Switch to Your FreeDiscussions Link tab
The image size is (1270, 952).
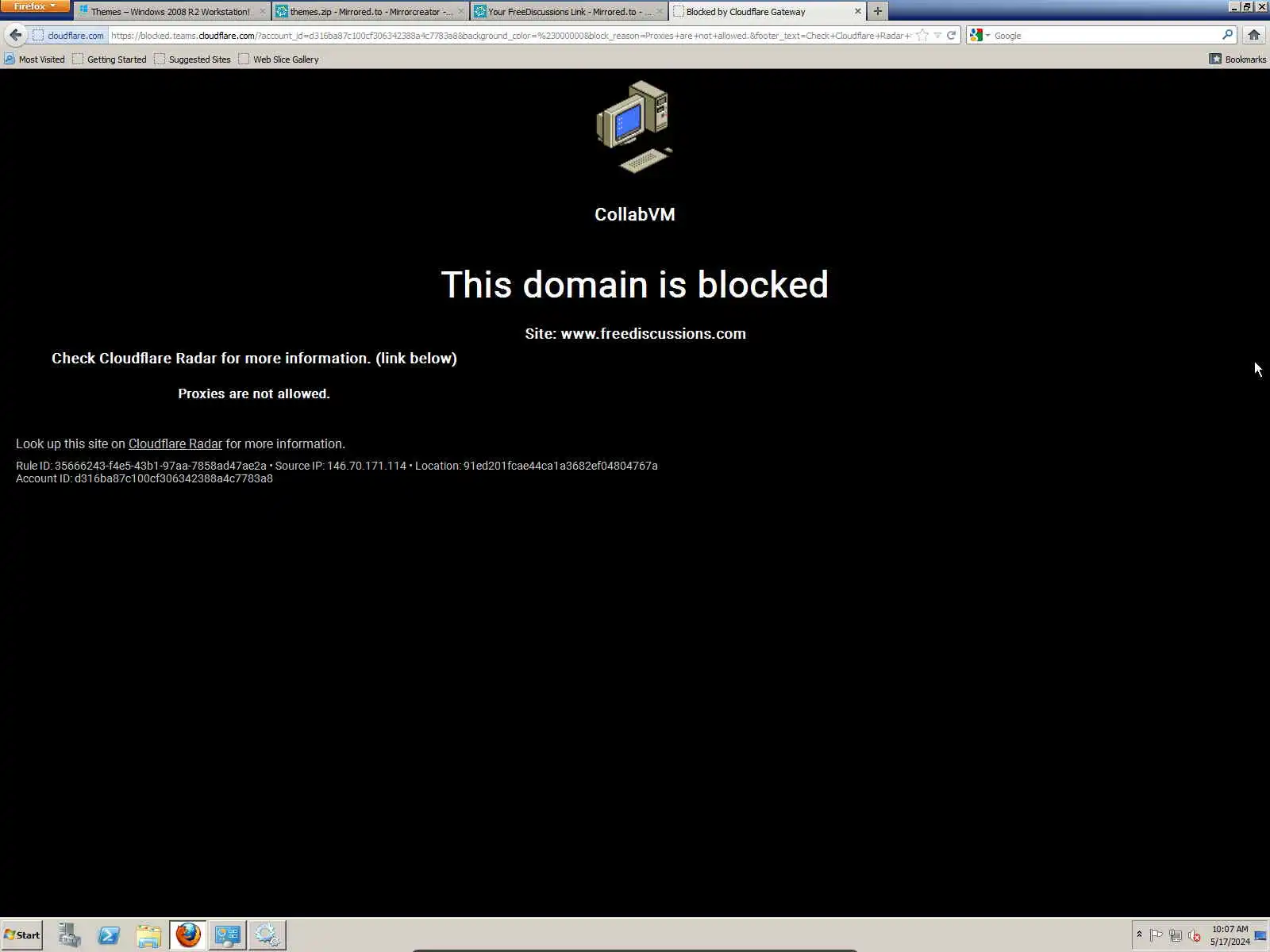coord(568,12)
